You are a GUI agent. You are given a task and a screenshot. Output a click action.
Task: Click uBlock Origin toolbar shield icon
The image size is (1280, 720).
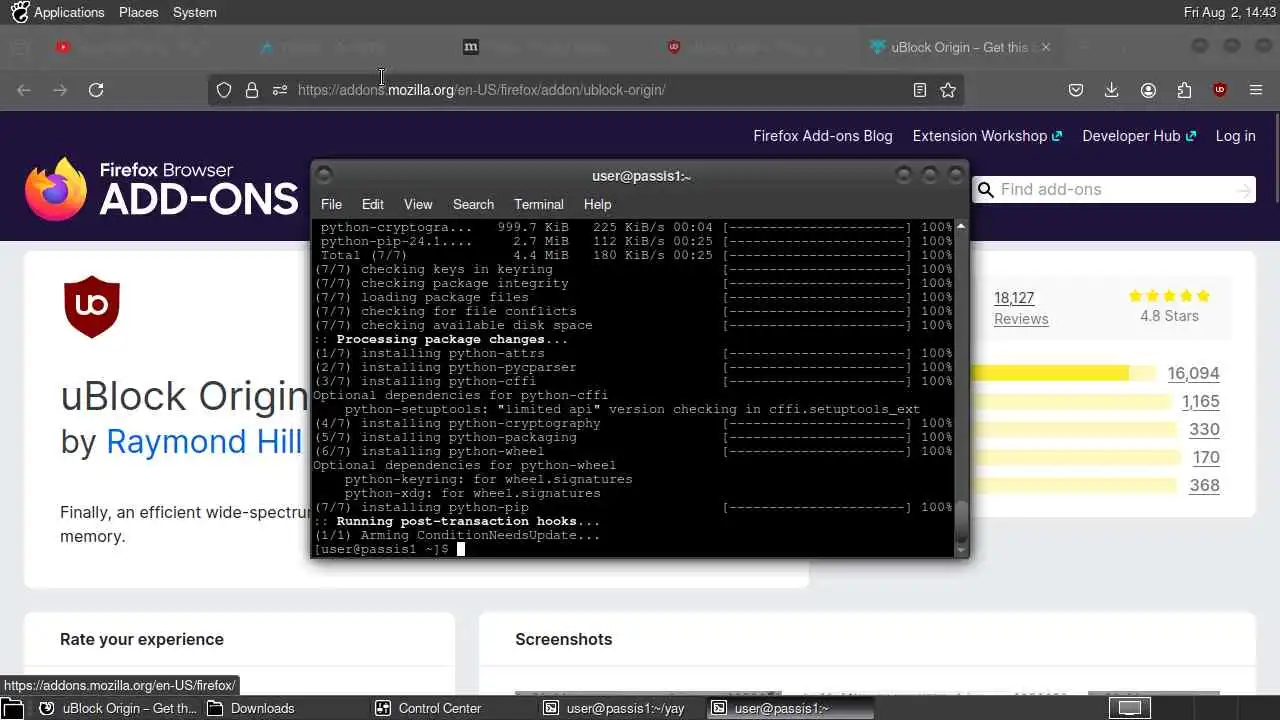tap(1220, 90)
